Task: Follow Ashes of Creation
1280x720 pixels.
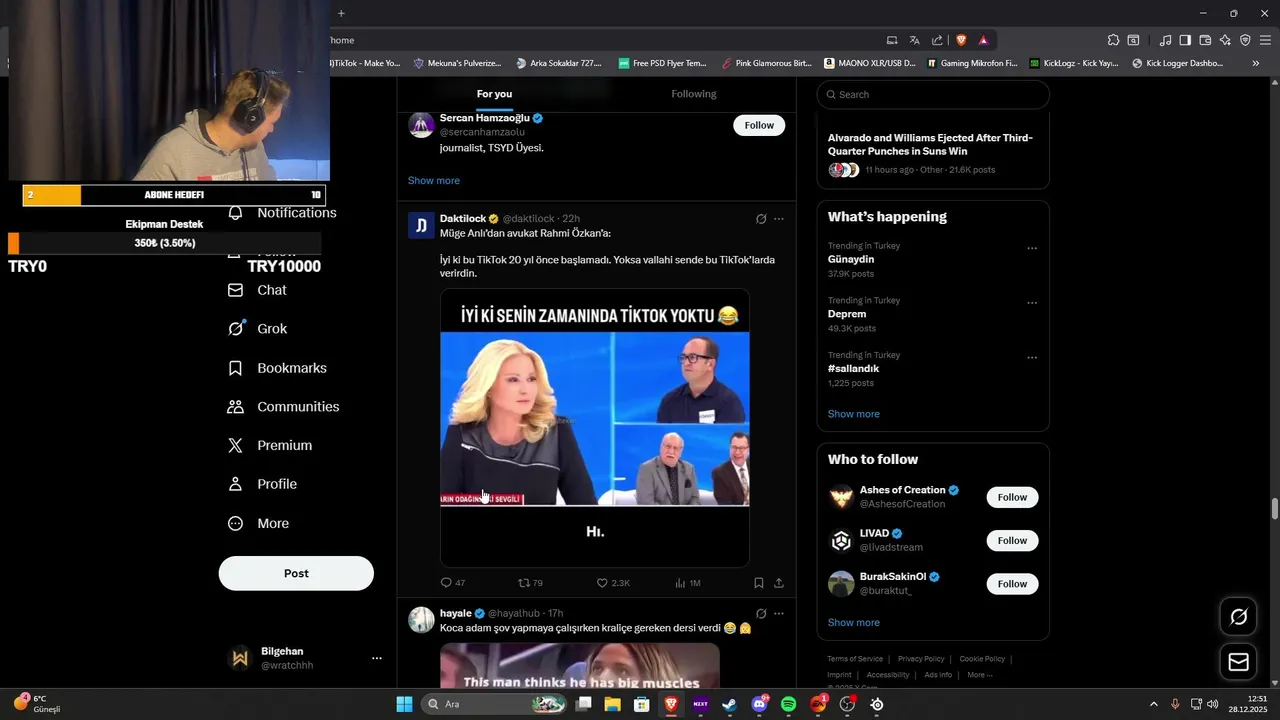Action: tap(1012, 497)
